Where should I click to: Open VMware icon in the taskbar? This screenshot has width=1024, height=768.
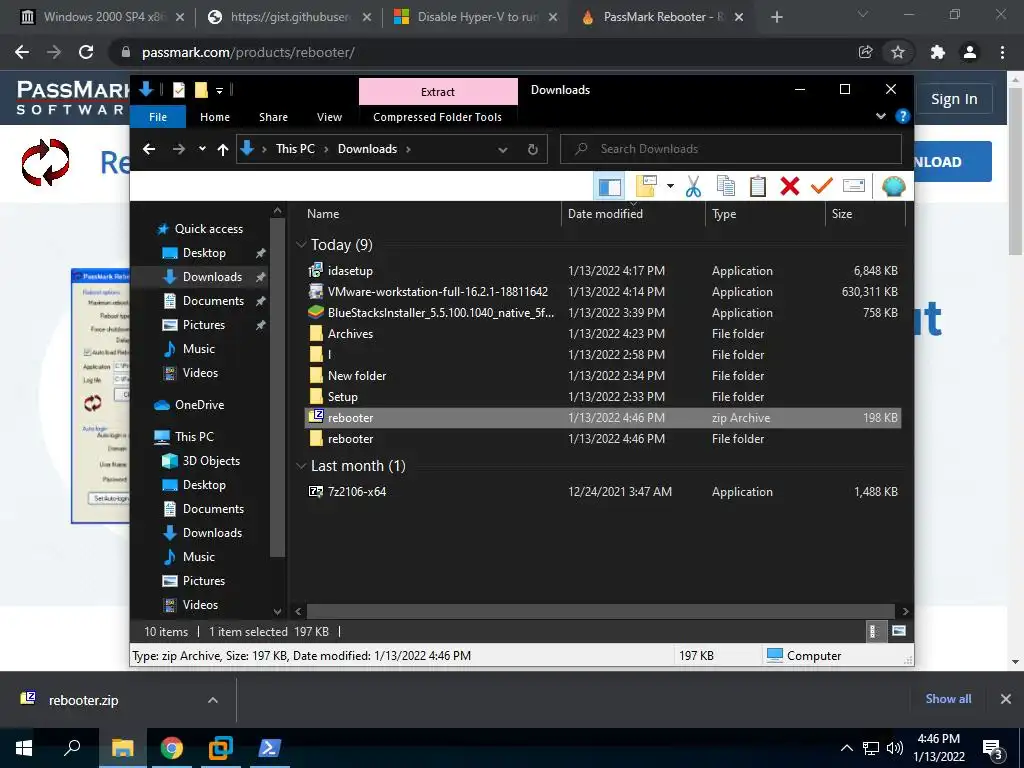pyautogui.click(x=221, y=748)
